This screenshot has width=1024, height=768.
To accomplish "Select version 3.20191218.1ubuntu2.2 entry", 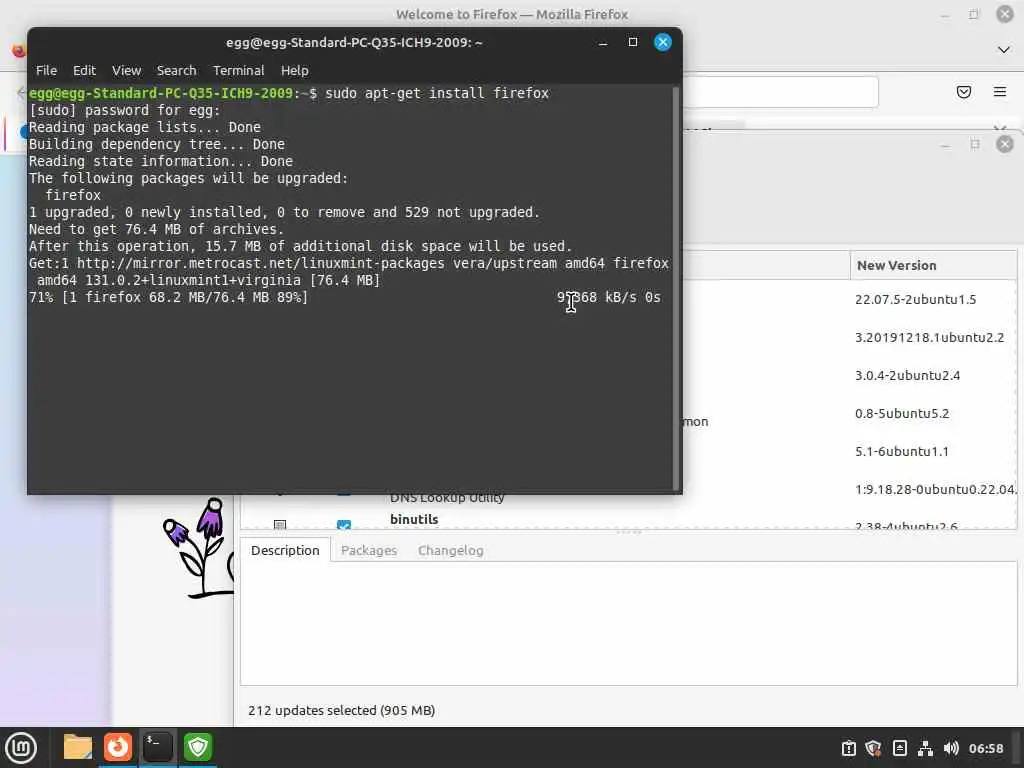I will click(x=929, y=338).
